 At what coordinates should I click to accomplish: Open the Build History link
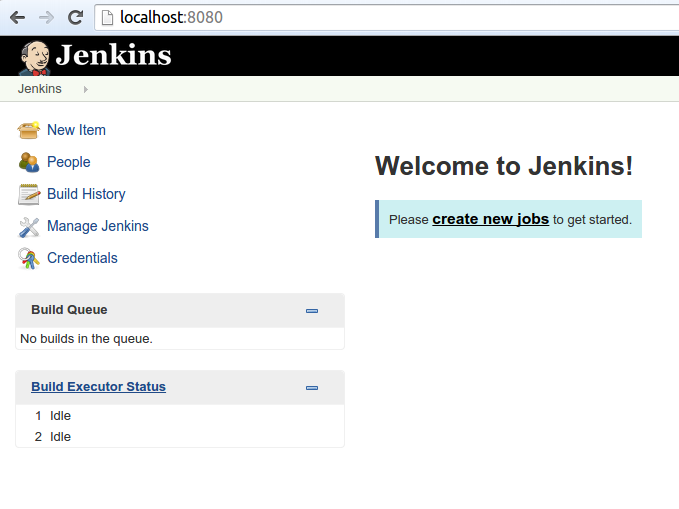86,194
